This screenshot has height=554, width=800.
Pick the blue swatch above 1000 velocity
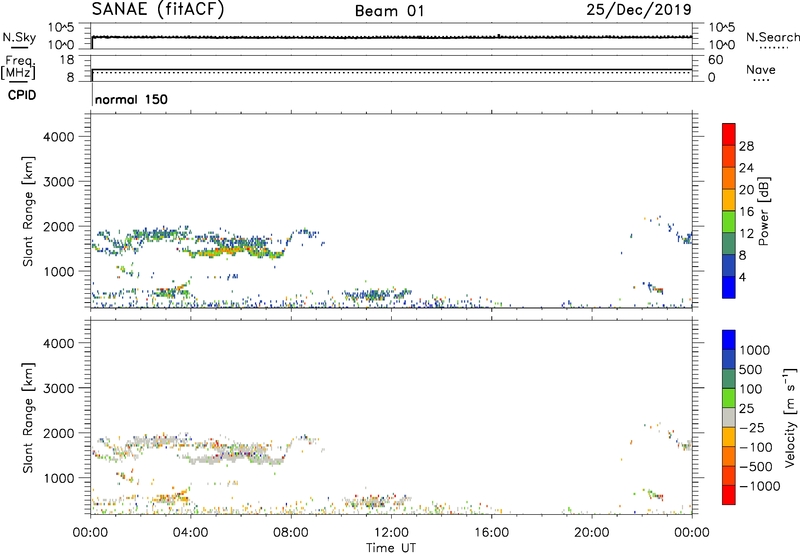(x=729, y=340)
